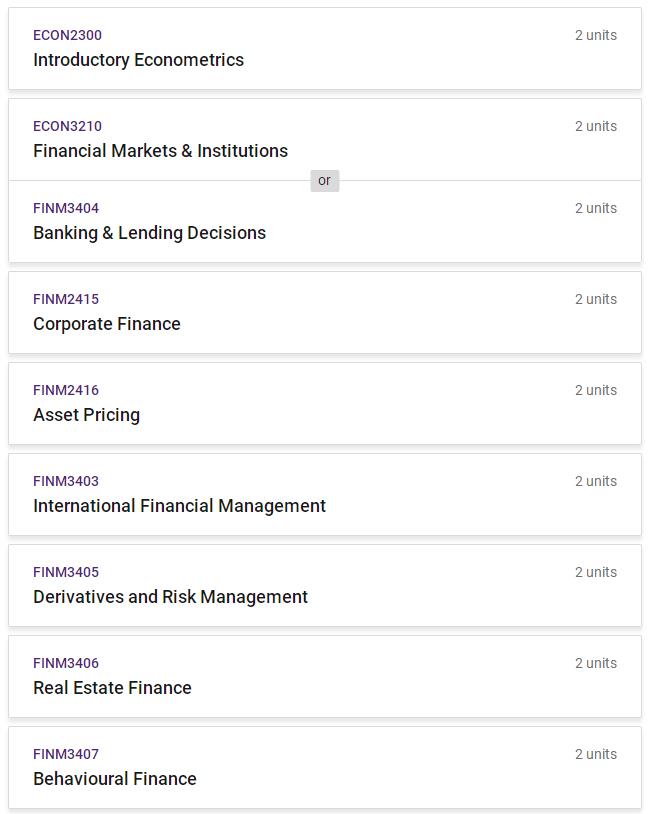Open the FINM2416 course code link
The image size is (650, 814).
pos(66,390)
